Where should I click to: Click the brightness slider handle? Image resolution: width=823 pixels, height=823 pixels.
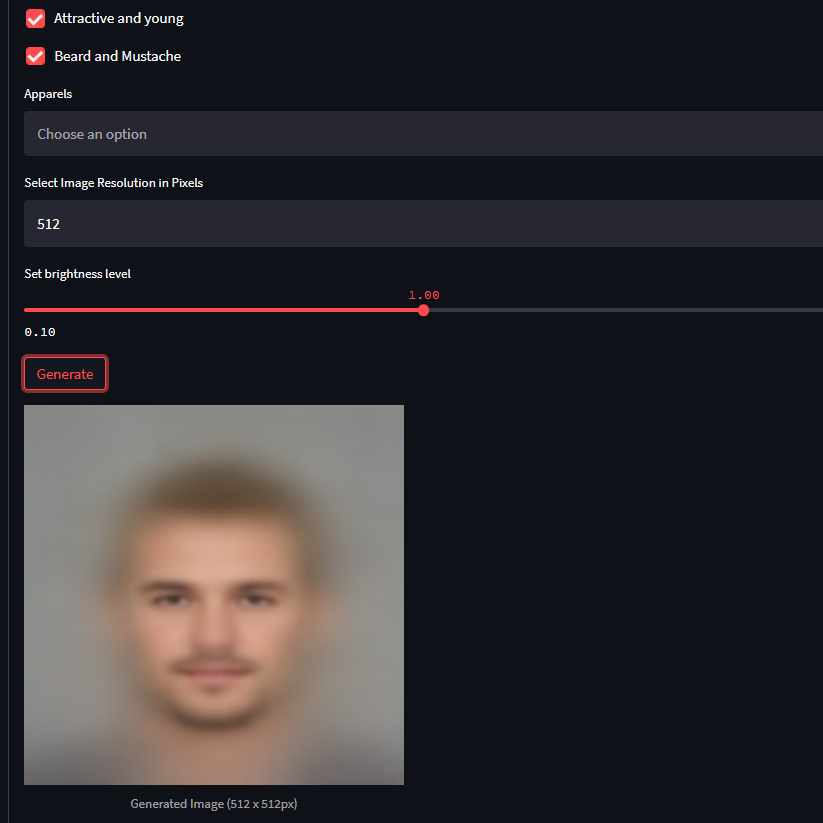click(x=424, y=310)
